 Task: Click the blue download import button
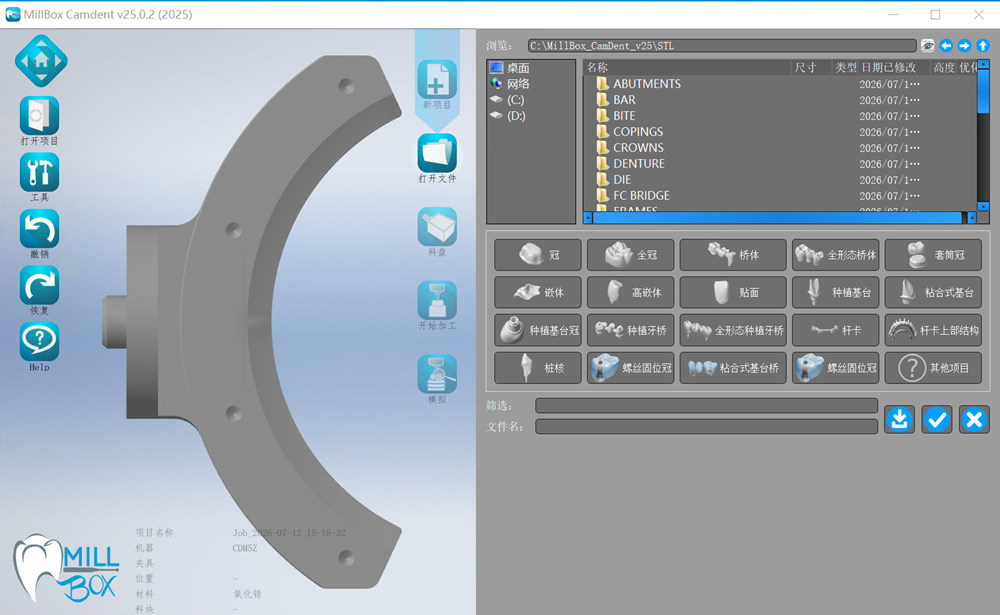[899, 419]
